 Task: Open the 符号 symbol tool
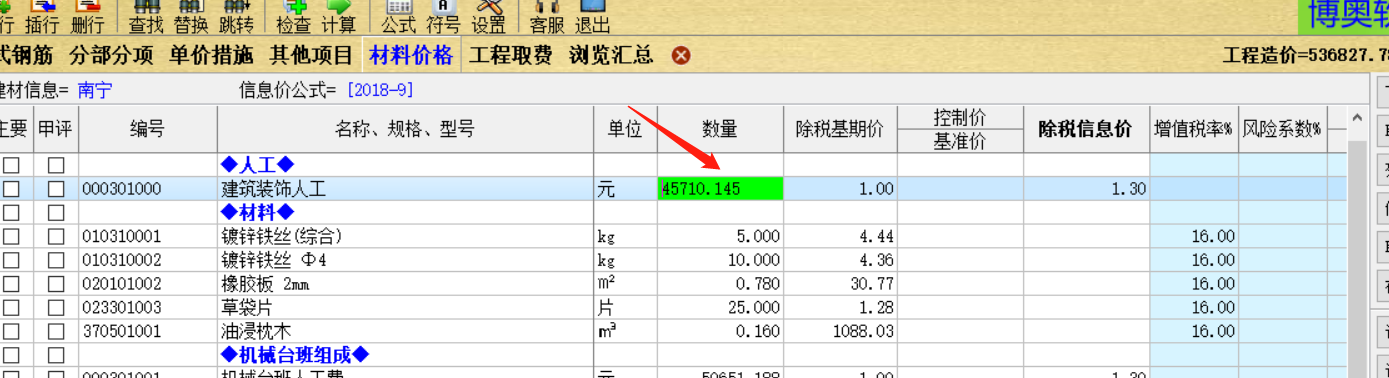pyautogui.click(x=443, y=17)
